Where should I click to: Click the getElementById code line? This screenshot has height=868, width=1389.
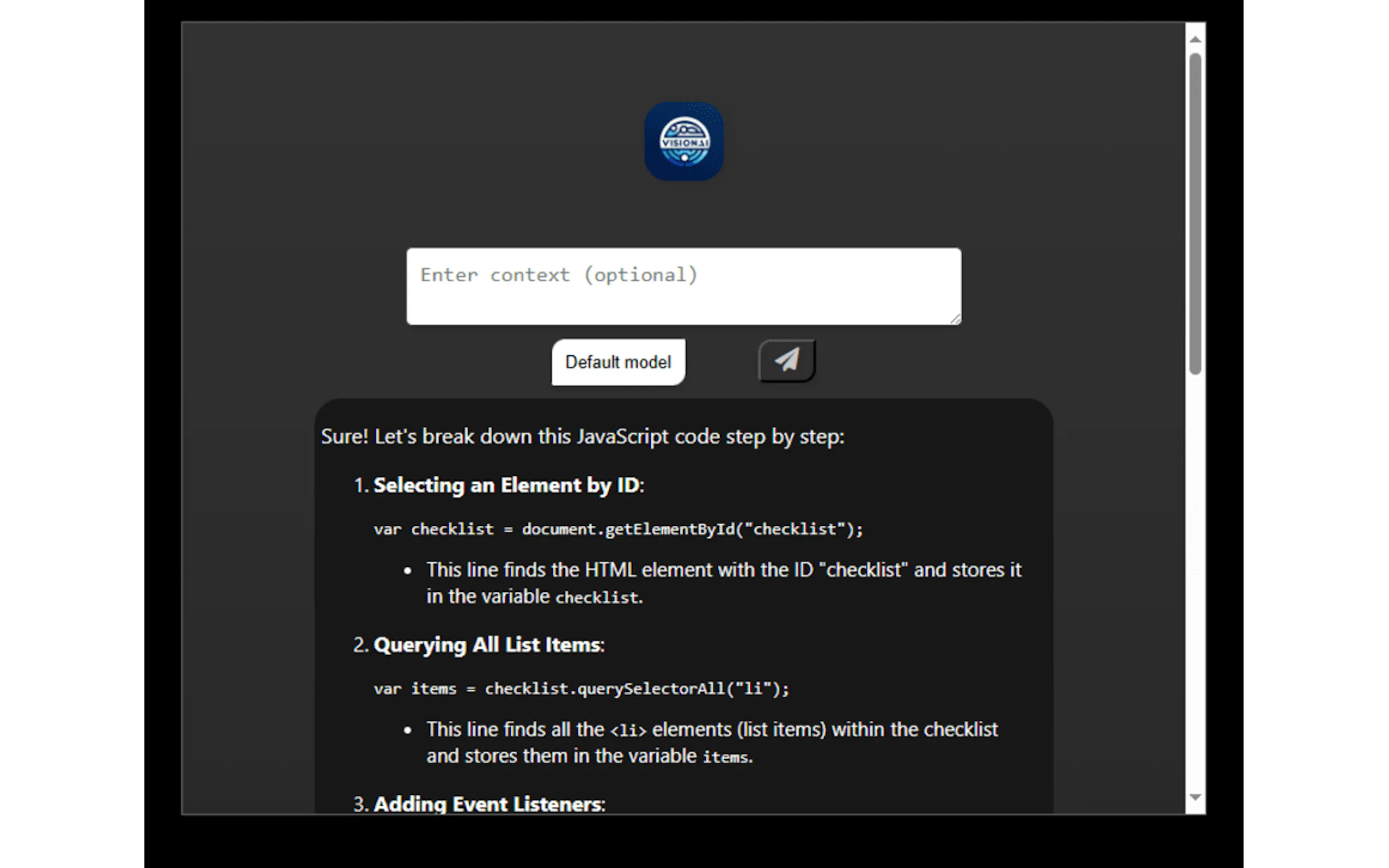pyautogui.click(x=618, y=529)
